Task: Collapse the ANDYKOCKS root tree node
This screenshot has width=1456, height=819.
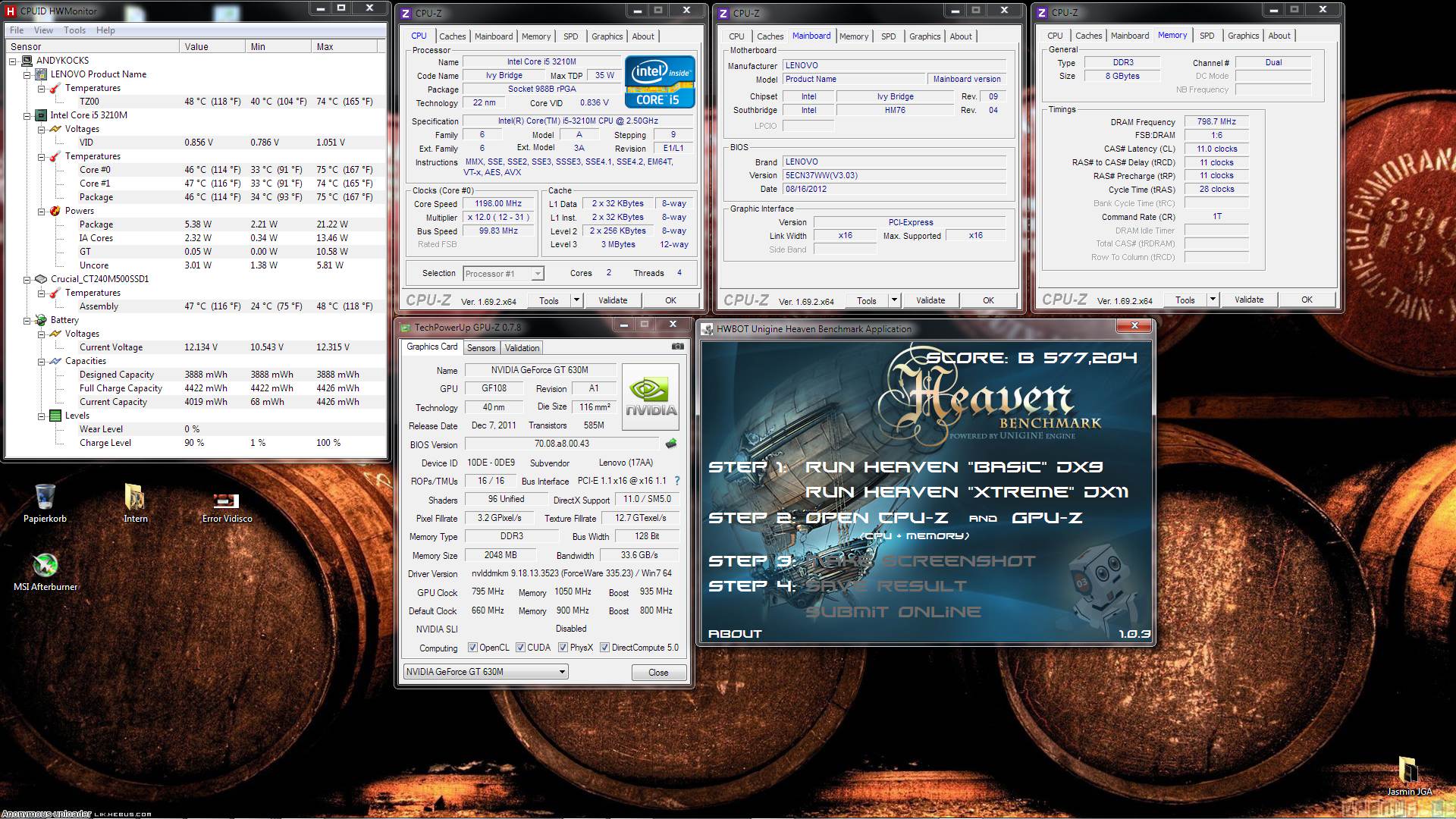Action: click(x=13, y=61)
